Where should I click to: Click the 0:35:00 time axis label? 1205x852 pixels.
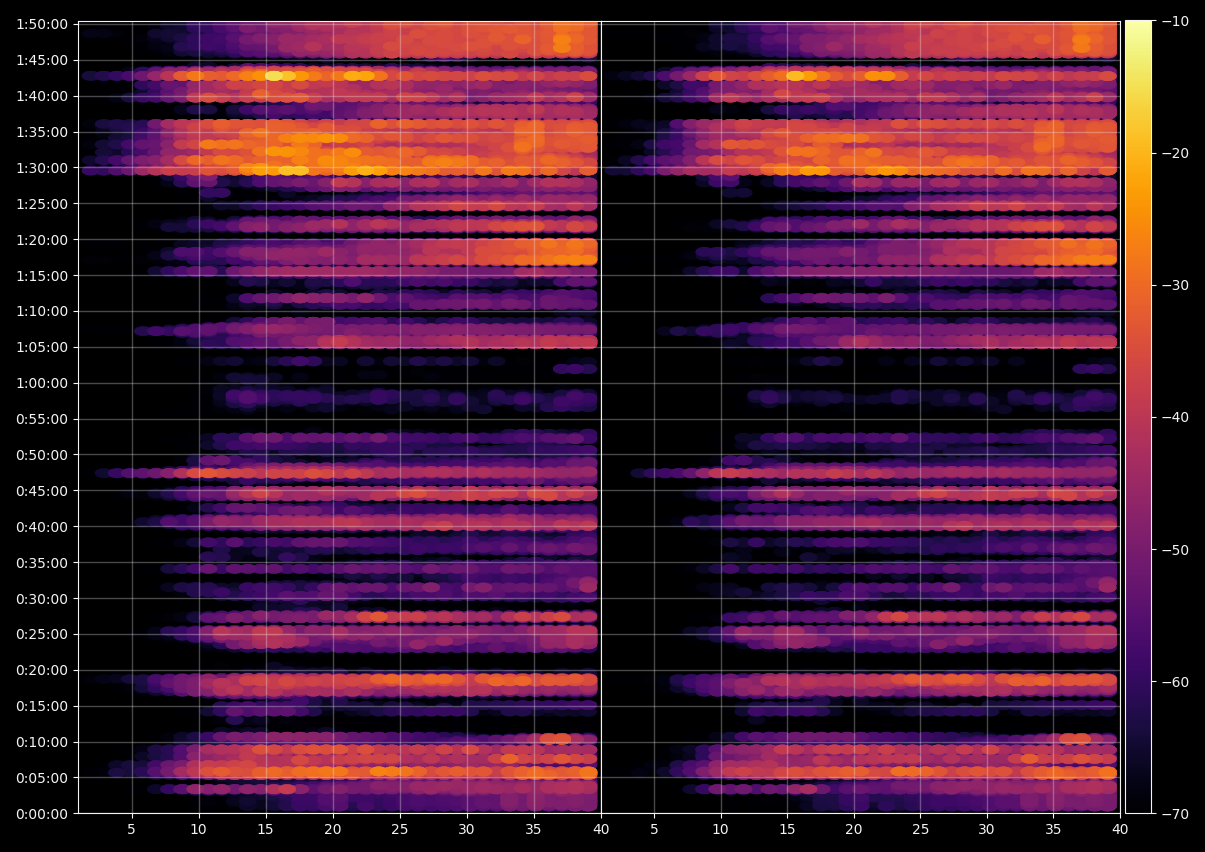click(42, 563)
